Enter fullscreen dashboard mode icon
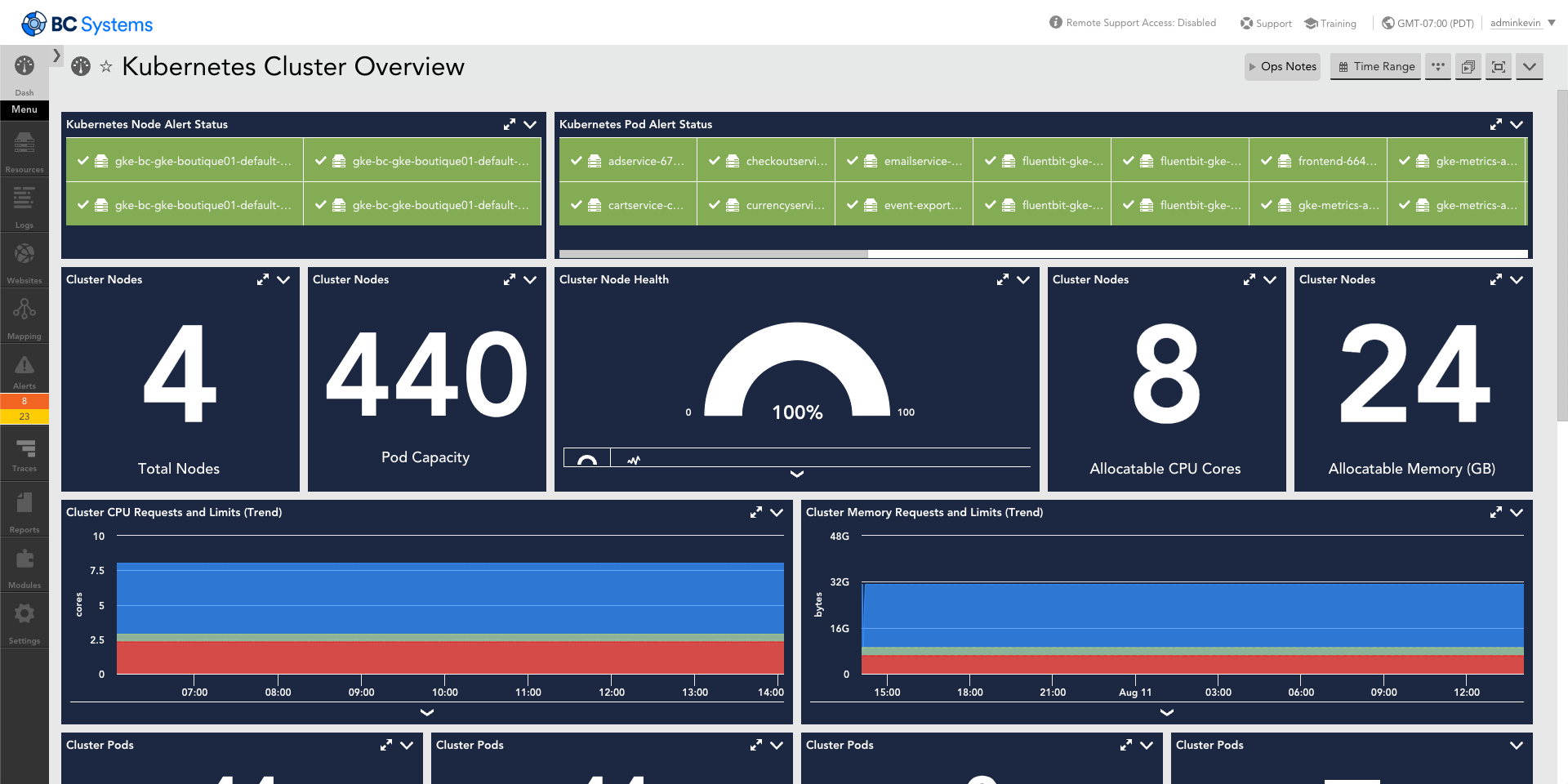Viewport: 1568px width, 784px height. [1499, 66]
